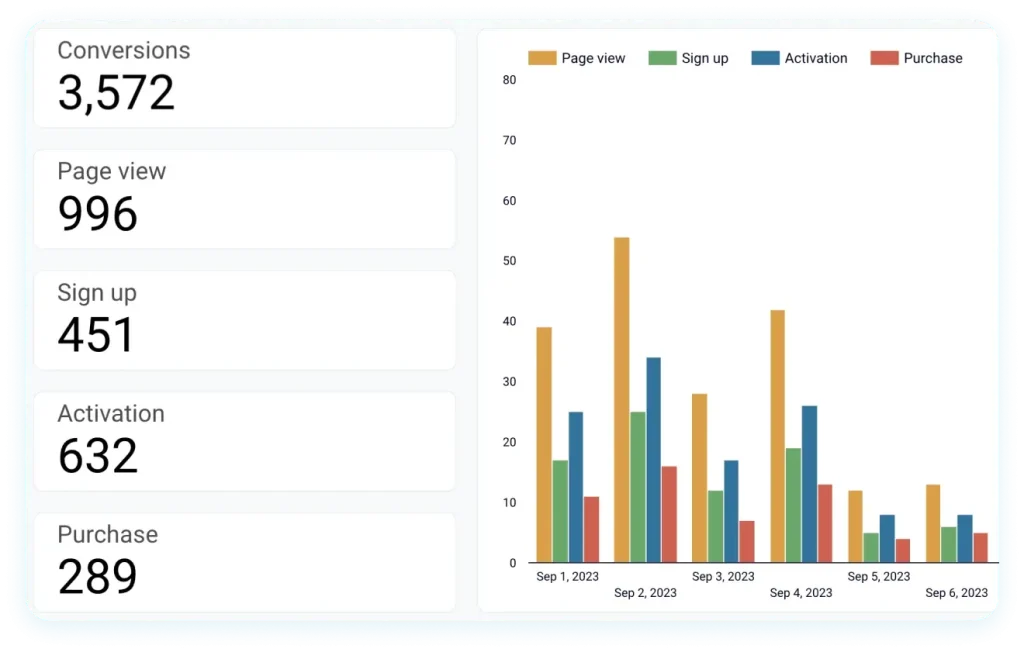Click the Page view scorecard title
The image size is (1024, 652).
[x=112, y=171]
